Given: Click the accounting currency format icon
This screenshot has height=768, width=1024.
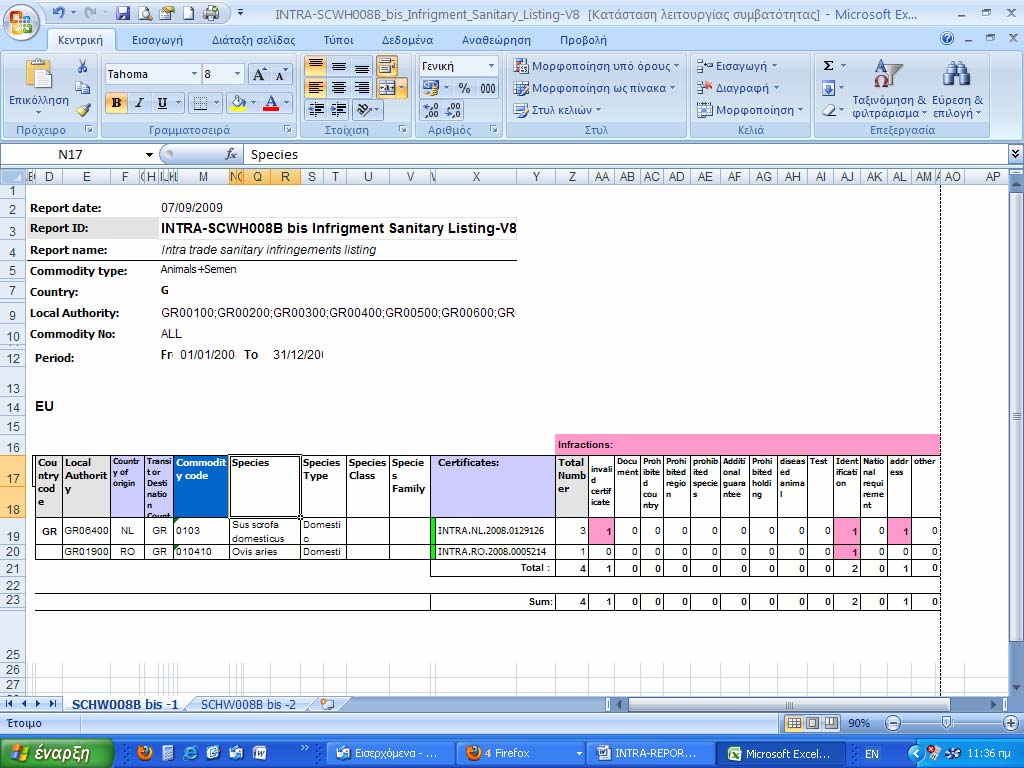Looking at the screenshot, I should 430,88.
